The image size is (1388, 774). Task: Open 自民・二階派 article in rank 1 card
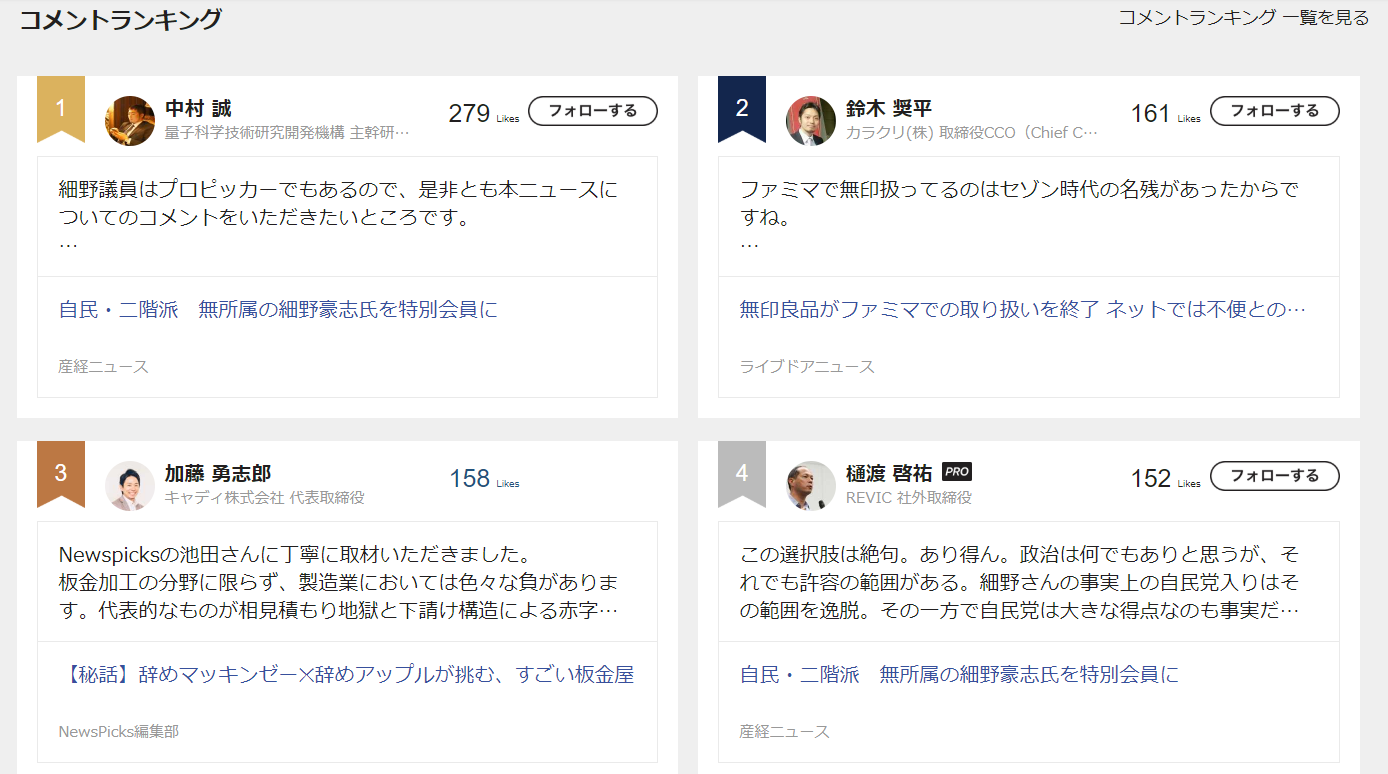(x=278, y=309)
